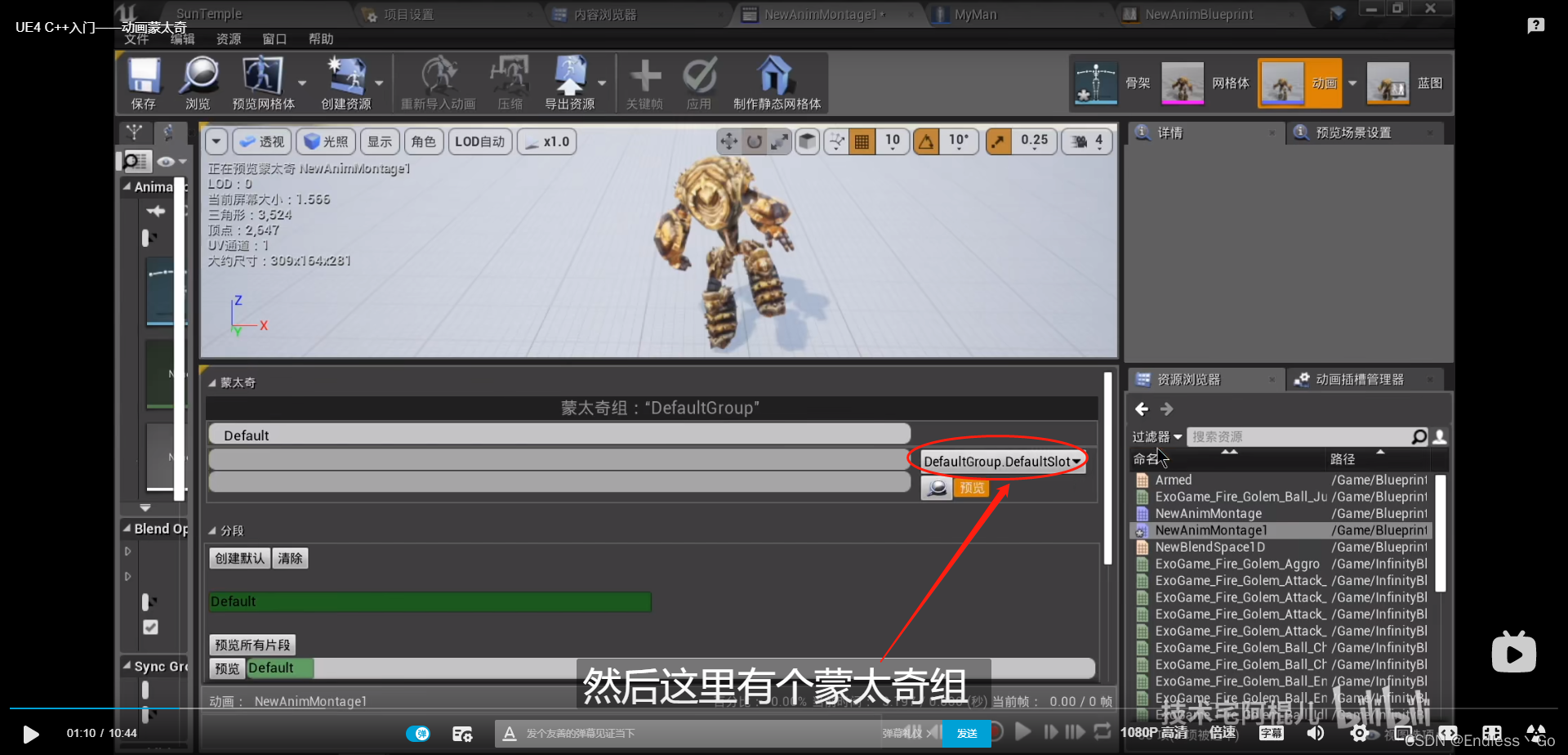Click 预览所有片段 button
The height and width of the screenshot is (755, 1568).
(252, 645)
